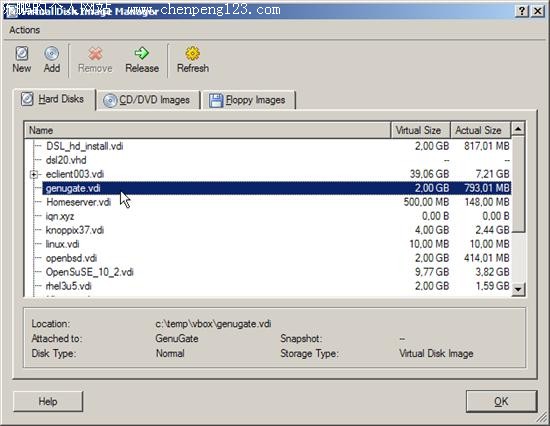Expand the eclient003.vdi tree node
The height and width of the screenshot is (426, 550).
[x=34, y=174]
